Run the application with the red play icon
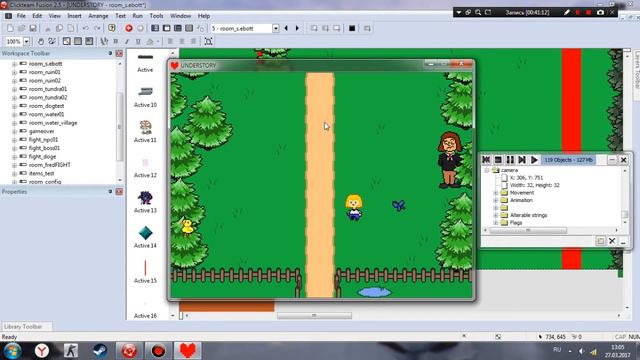This screenshot has height=360, width=640. (129, 28)
